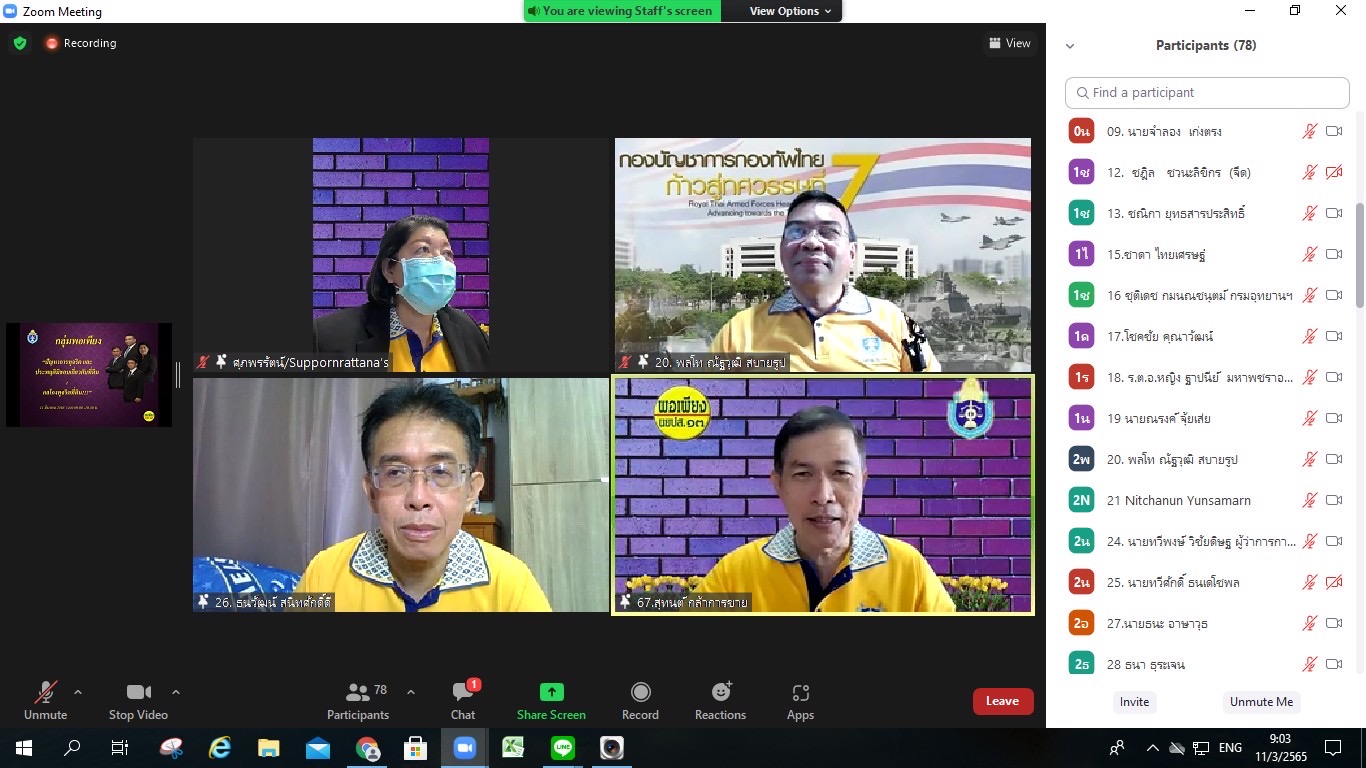Open the View Options dropdown

point(790,11)
